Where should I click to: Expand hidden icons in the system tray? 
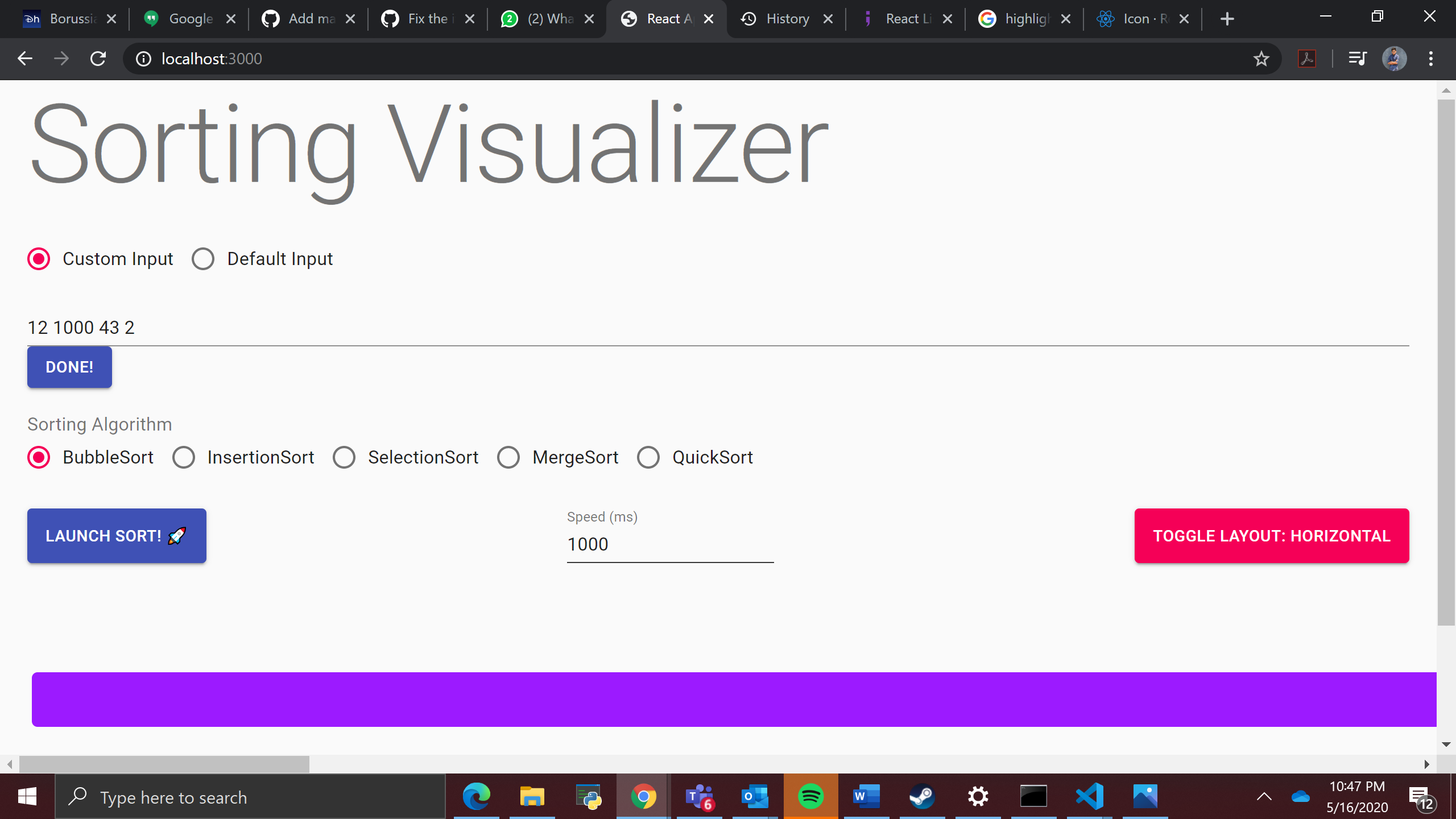click(1263, 796)
